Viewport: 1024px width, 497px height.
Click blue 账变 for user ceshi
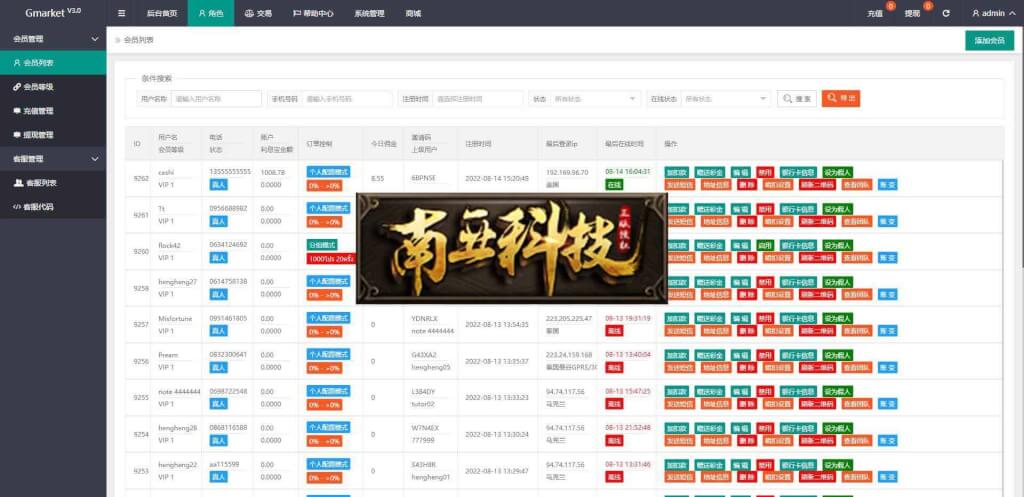[x=888, y=185]
